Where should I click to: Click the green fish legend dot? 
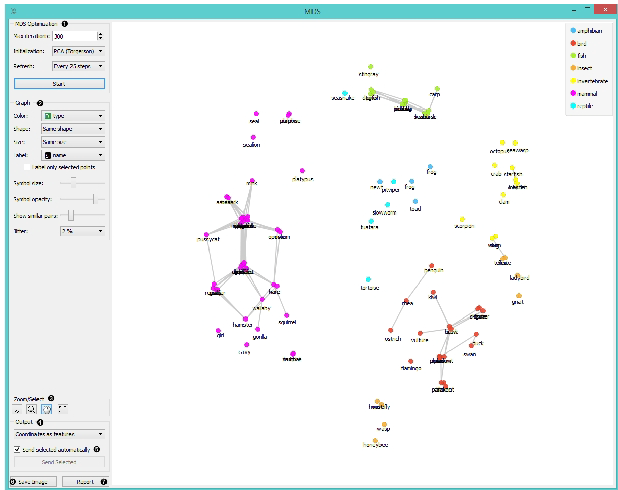pyautogui.click(x=573, y=56)
